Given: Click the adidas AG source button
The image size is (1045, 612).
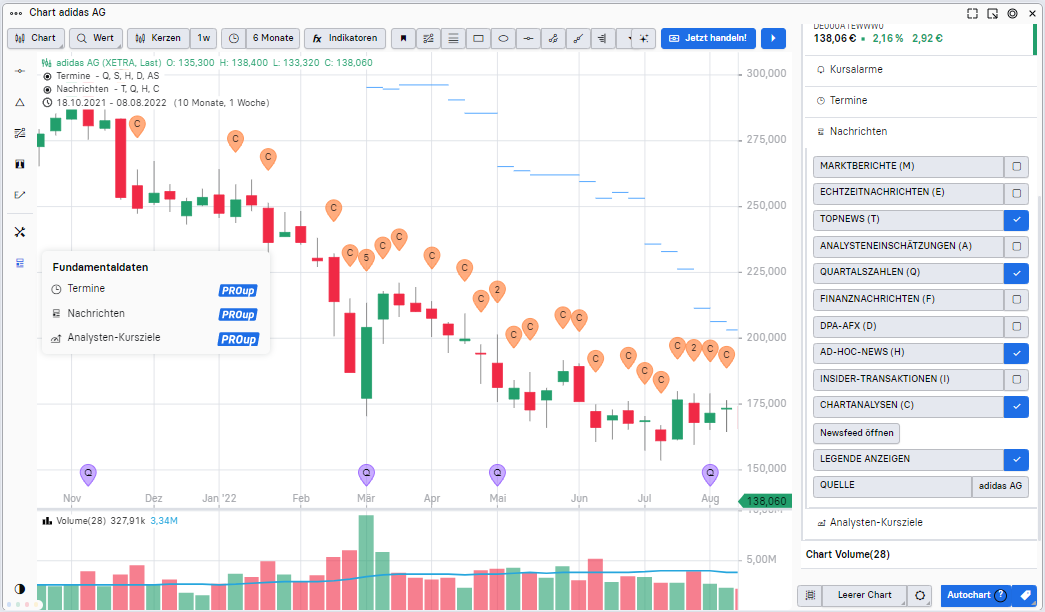Looking at the screenshot, I should (x=1000, y=487).
